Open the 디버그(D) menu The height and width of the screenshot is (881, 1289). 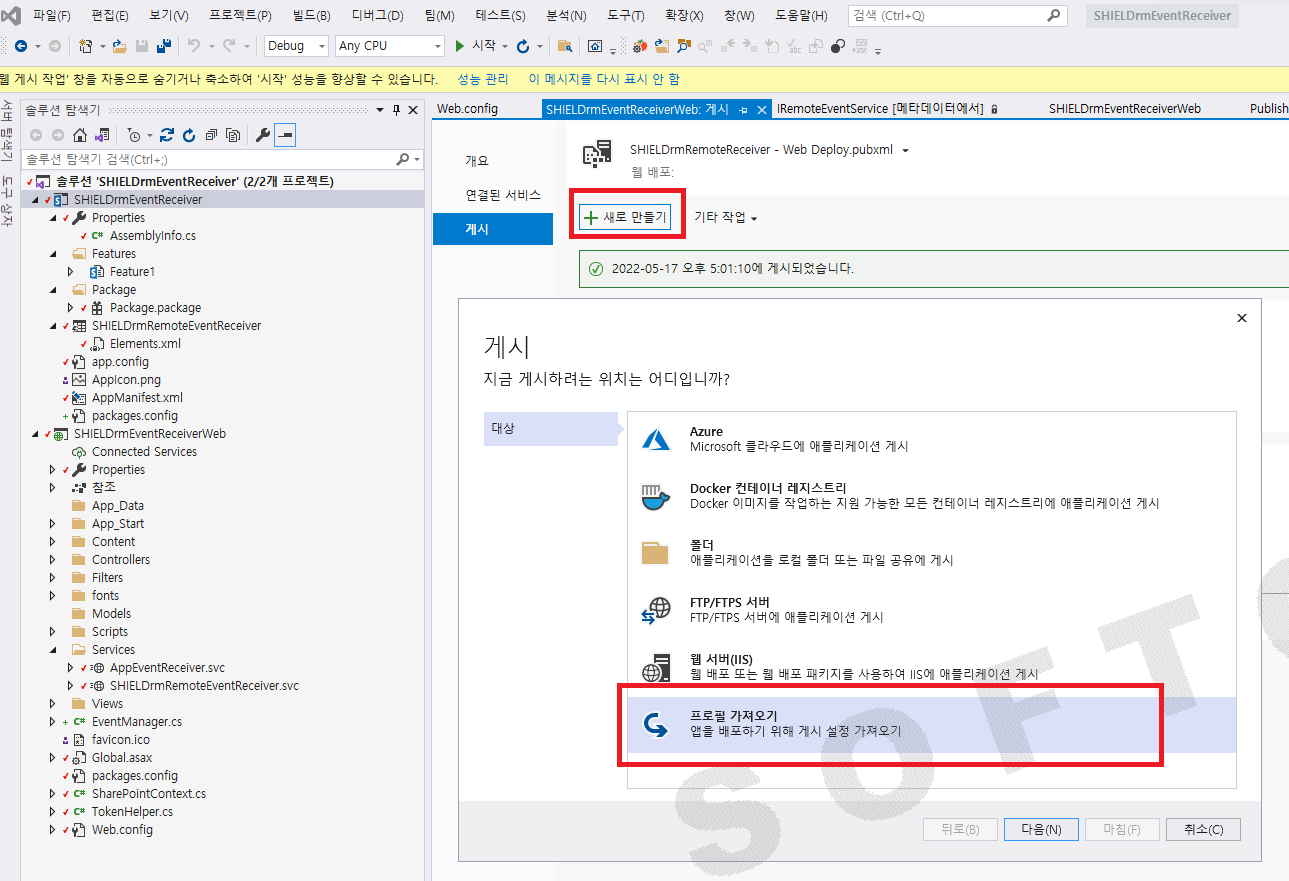[x=378, y=16]
